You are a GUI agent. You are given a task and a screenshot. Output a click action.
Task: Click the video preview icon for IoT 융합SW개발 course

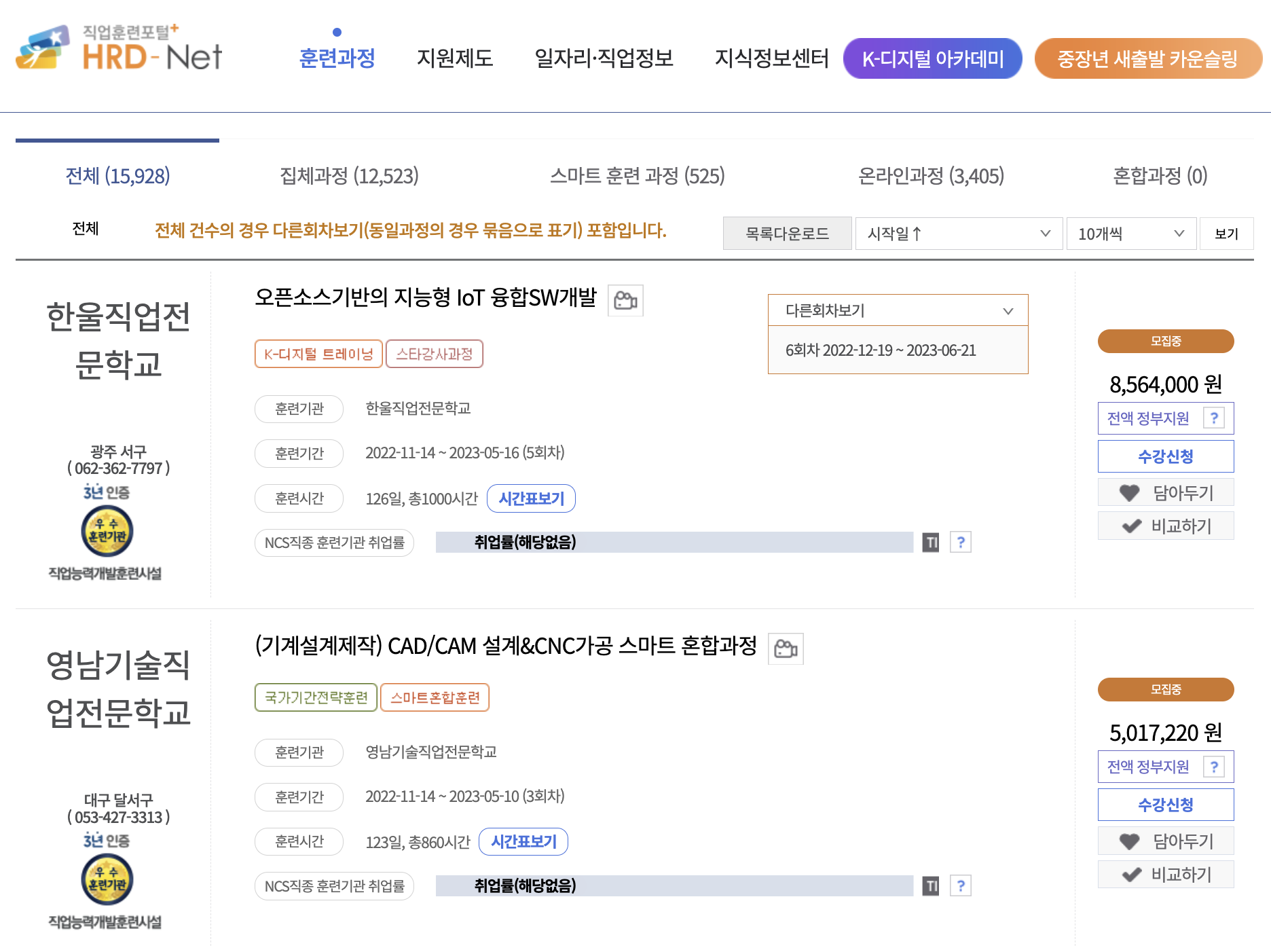click(x=625, y=301)
